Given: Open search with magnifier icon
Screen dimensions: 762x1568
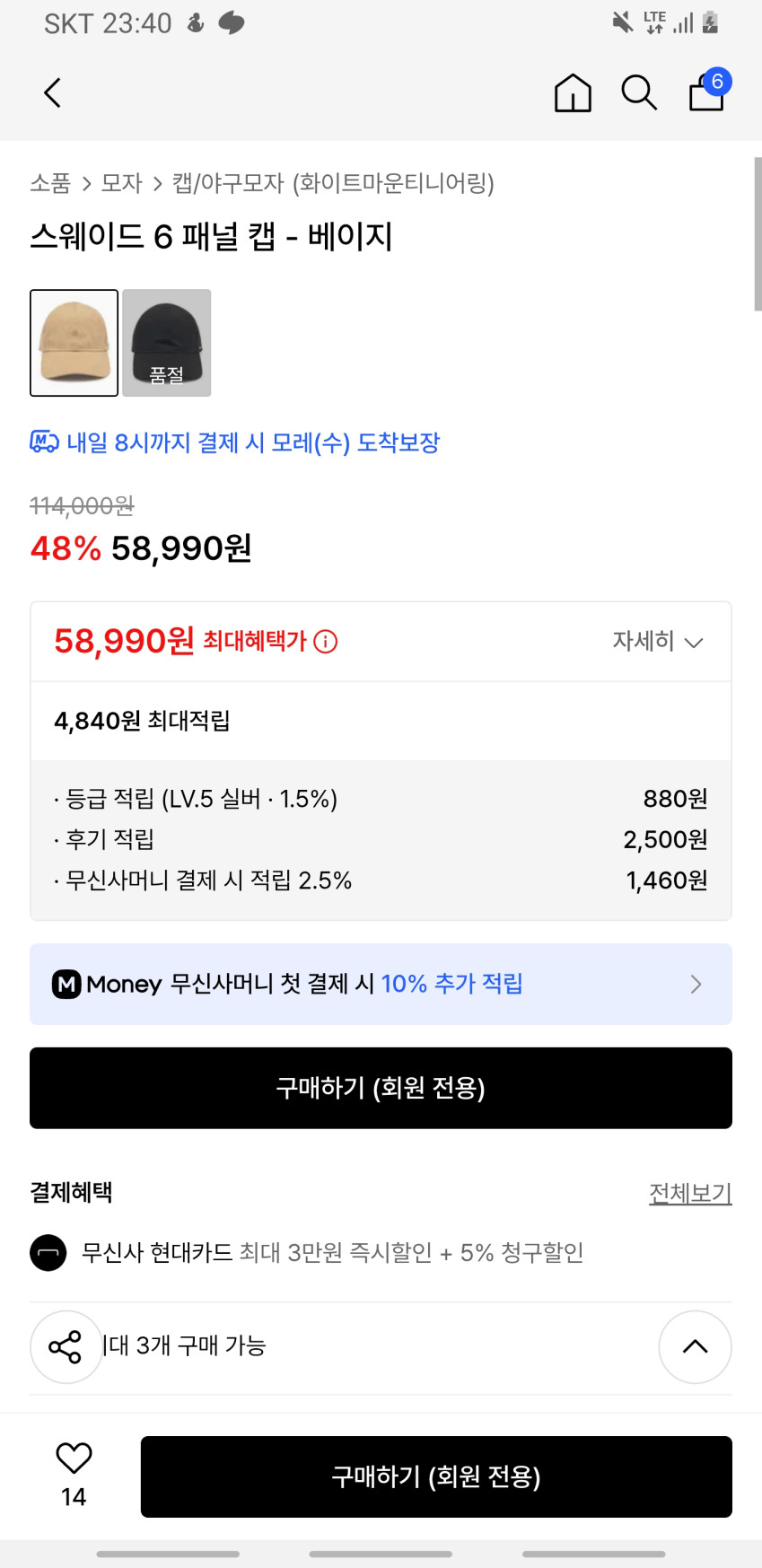Looking at the screenshot, I should [x=639, y=92].
